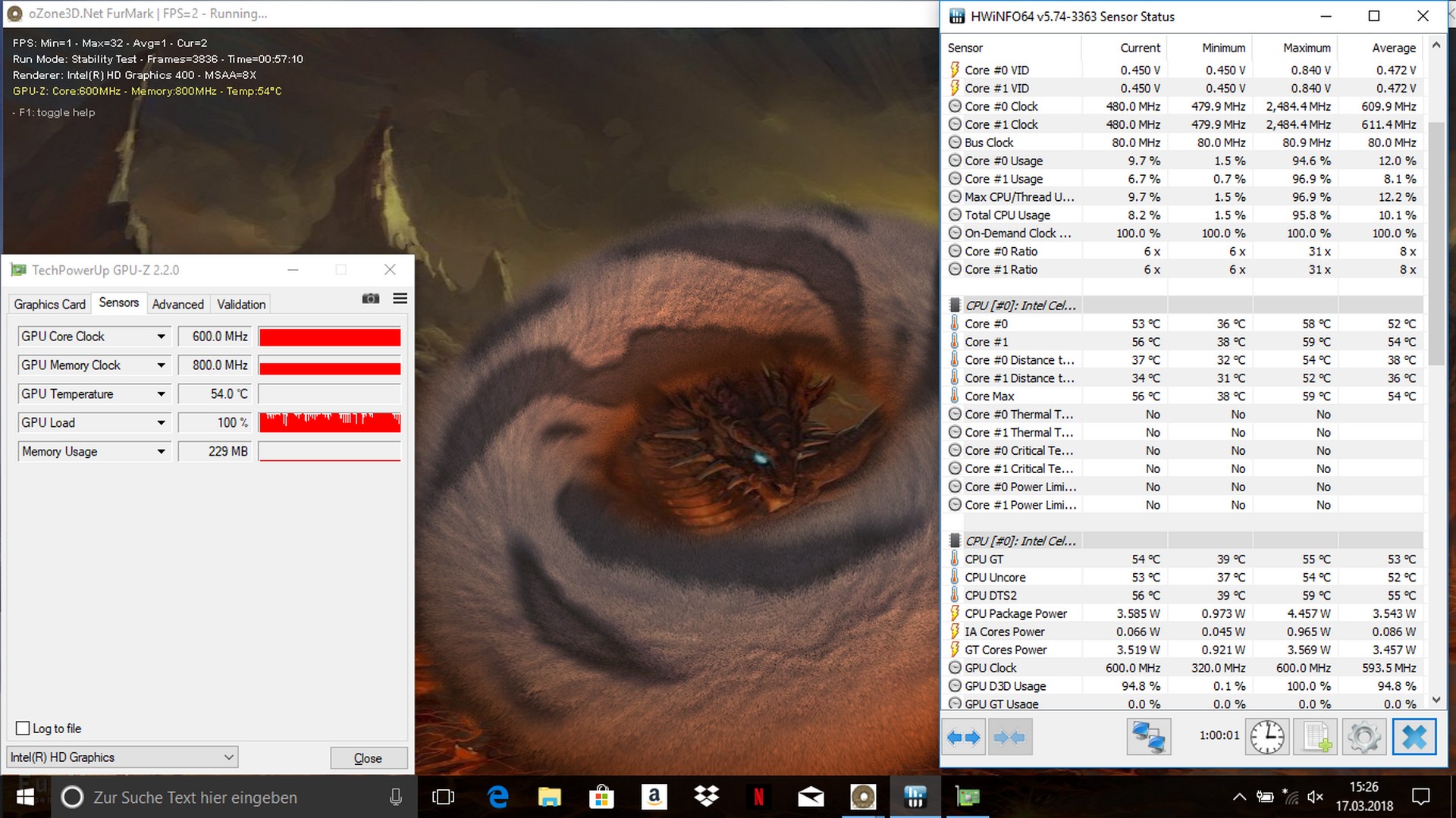
Task: Select the CPU Uncore temperature row
Action: [1183, 578]
